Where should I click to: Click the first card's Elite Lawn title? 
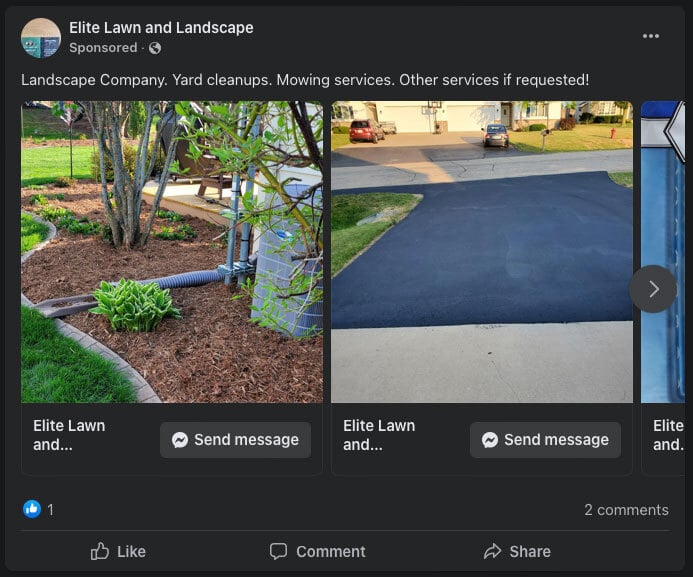click(x=69, y=435)
